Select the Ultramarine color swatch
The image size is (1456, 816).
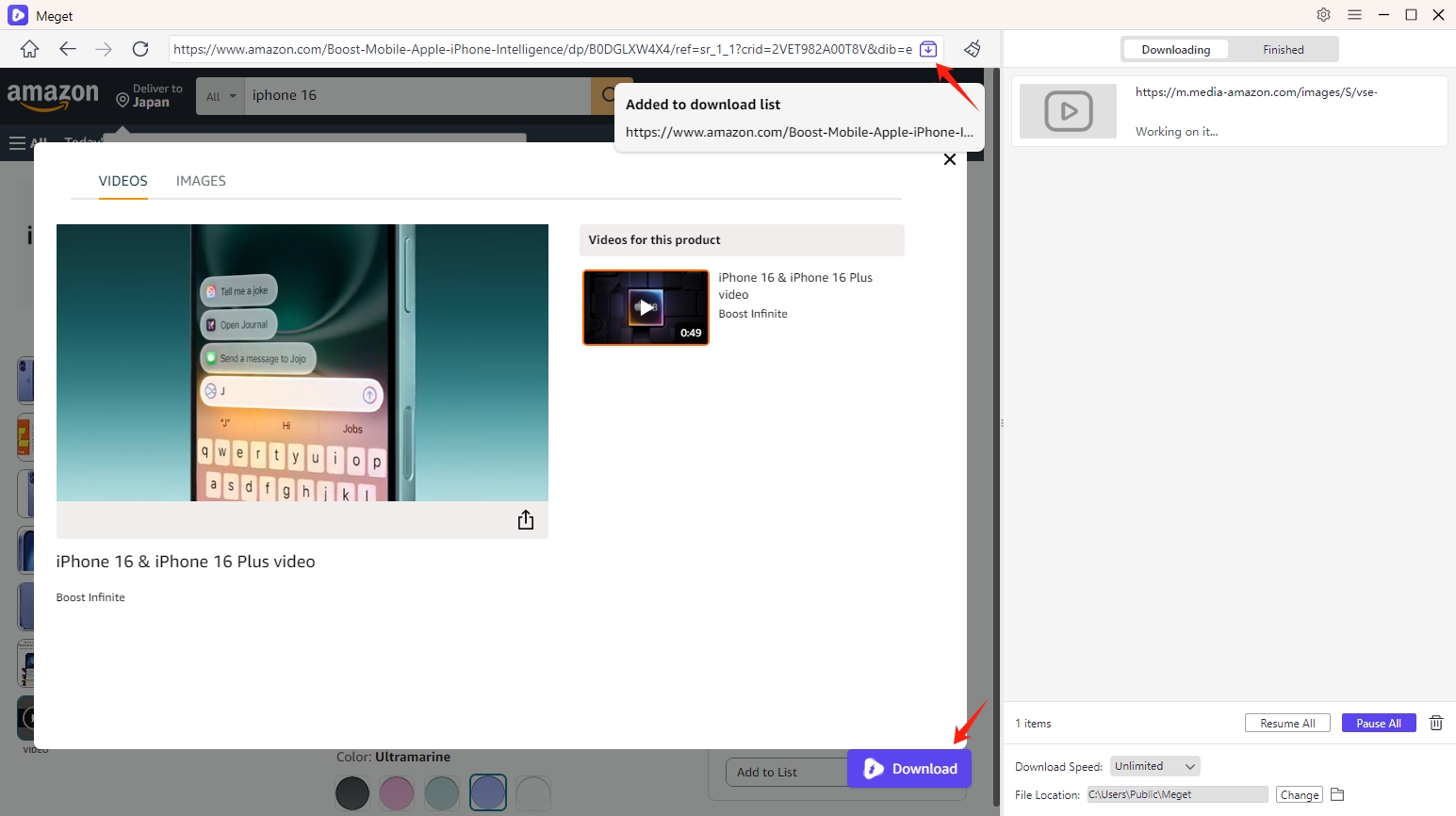point(488,793)
